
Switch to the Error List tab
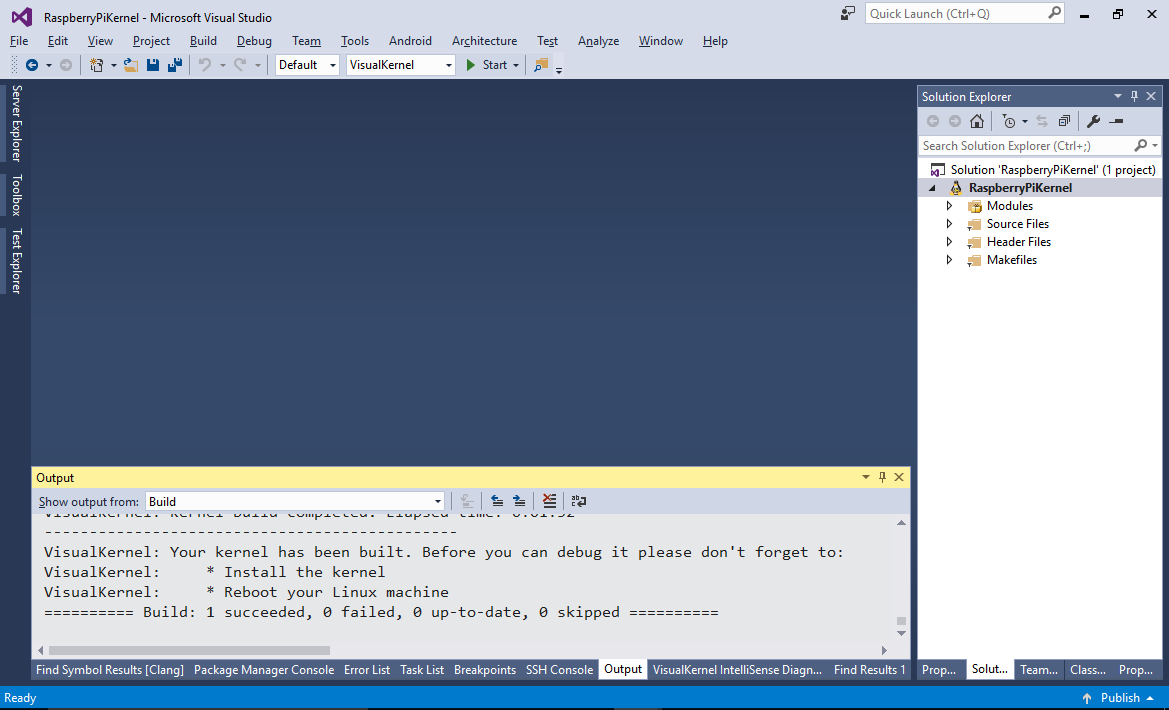coord(367,670)
